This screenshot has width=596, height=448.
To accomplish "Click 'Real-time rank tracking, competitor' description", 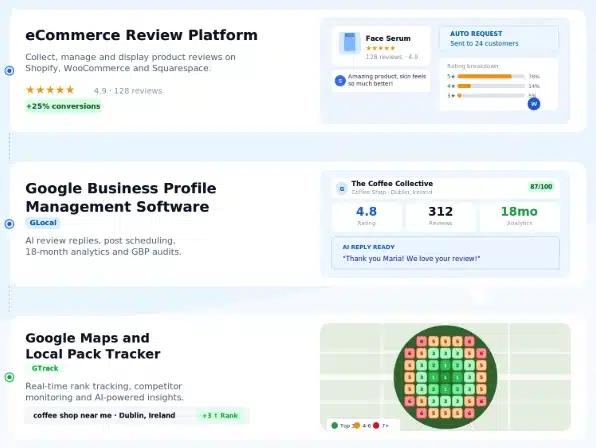I will pos(105,392).
